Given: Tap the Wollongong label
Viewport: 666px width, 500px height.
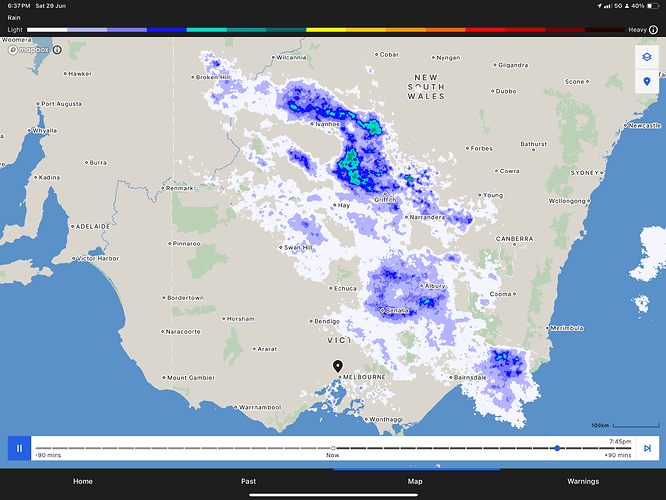Looking at the screenshot, I should pyautogui.click(x=567, y=201).
